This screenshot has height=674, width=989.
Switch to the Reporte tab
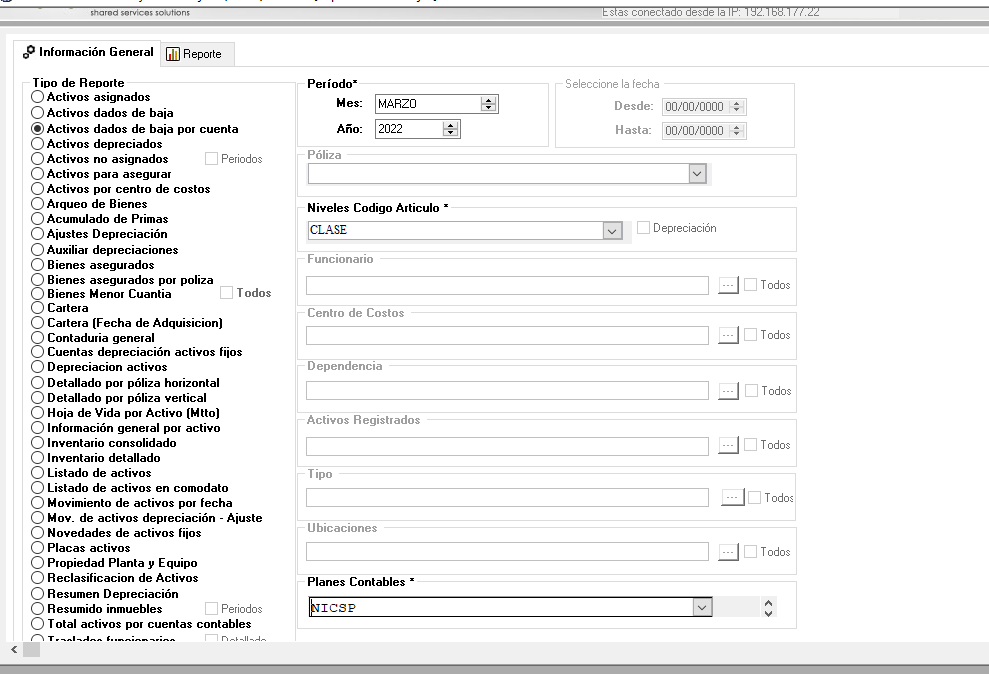[x=194, y=54]
